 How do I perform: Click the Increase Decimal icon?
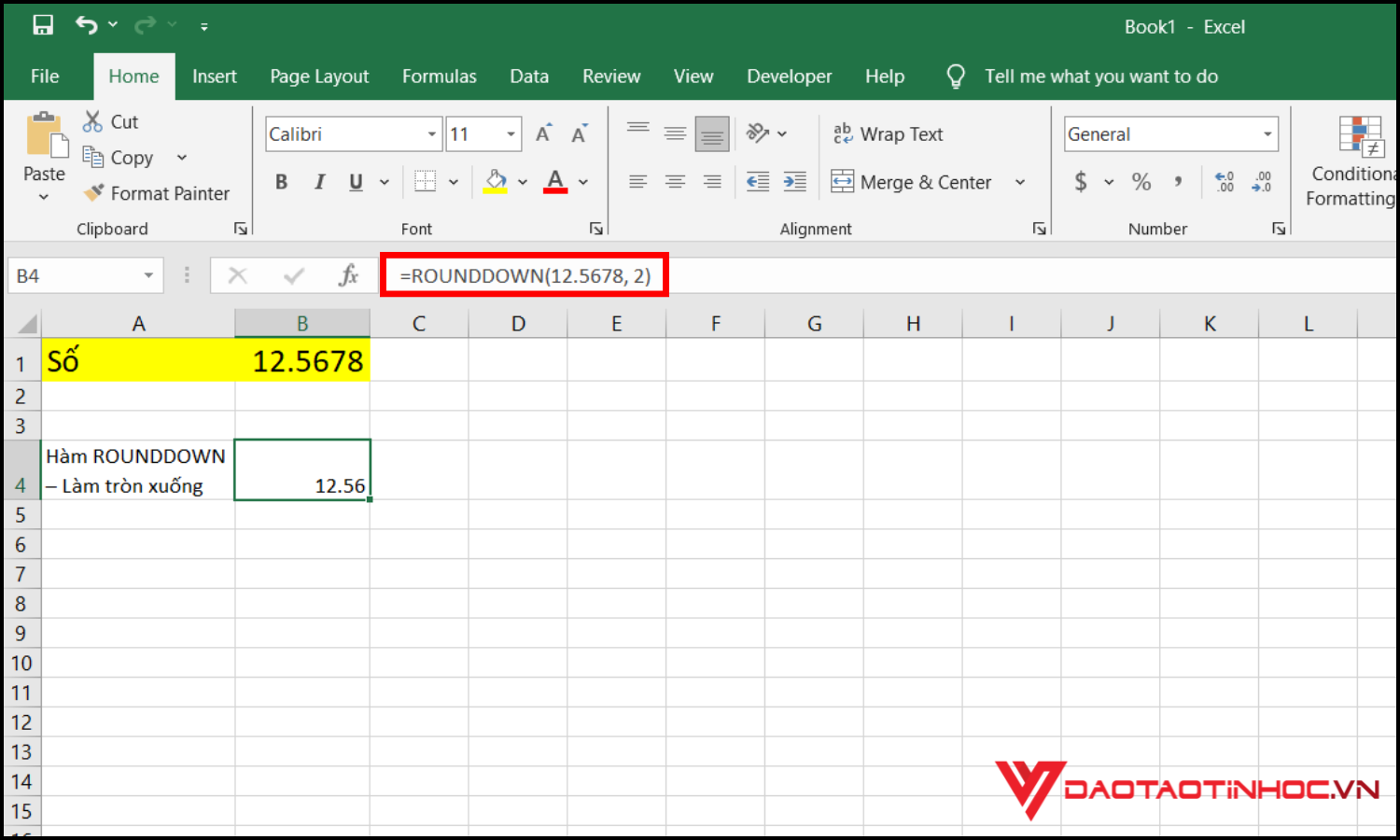pos(1225,182)
